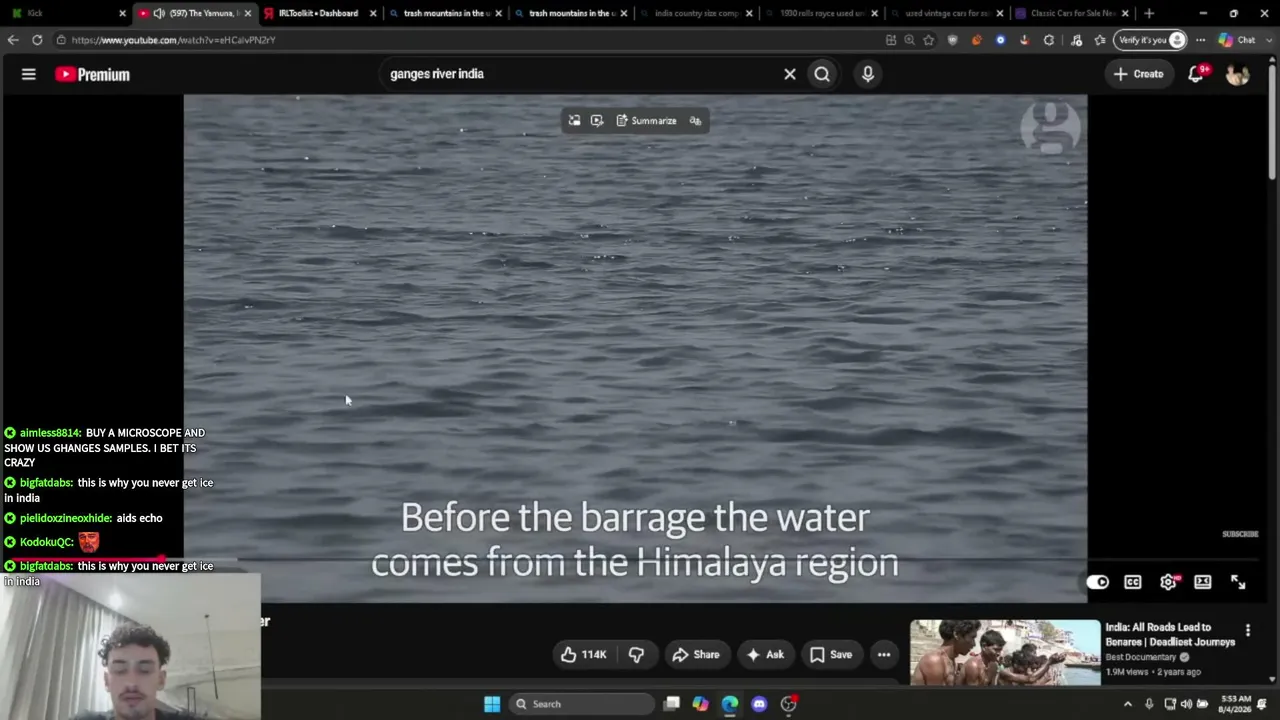Mute the YouTube tab via its speaker icon
Image resolution: width=1280 pixels, height=720 pixels.
(x=159, y=13)
